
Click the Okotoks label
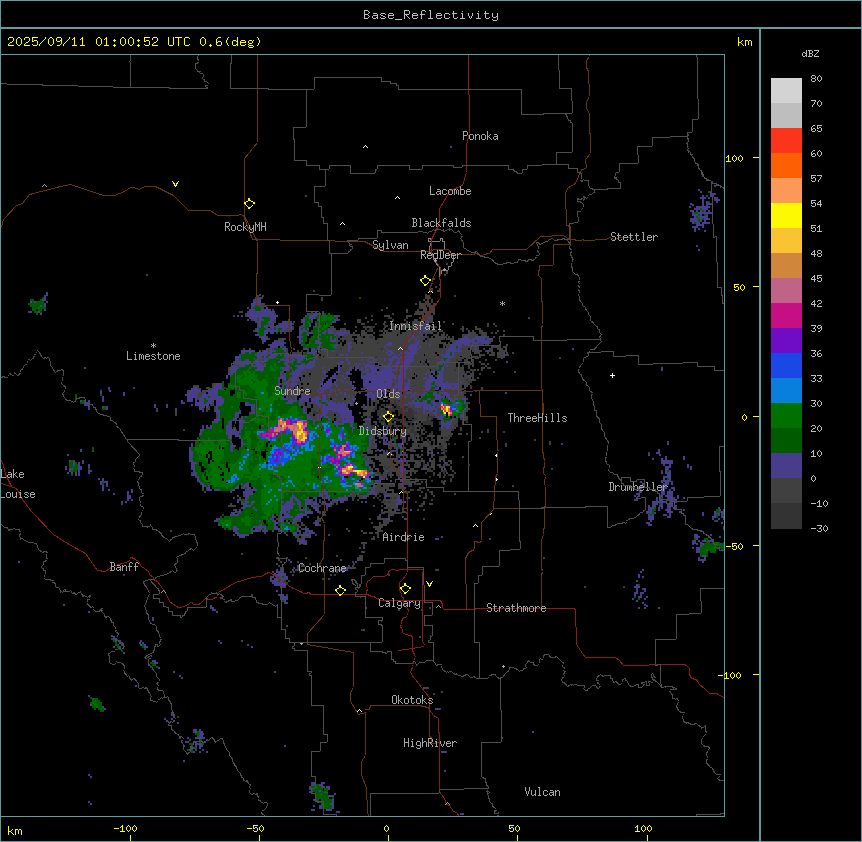412,700
